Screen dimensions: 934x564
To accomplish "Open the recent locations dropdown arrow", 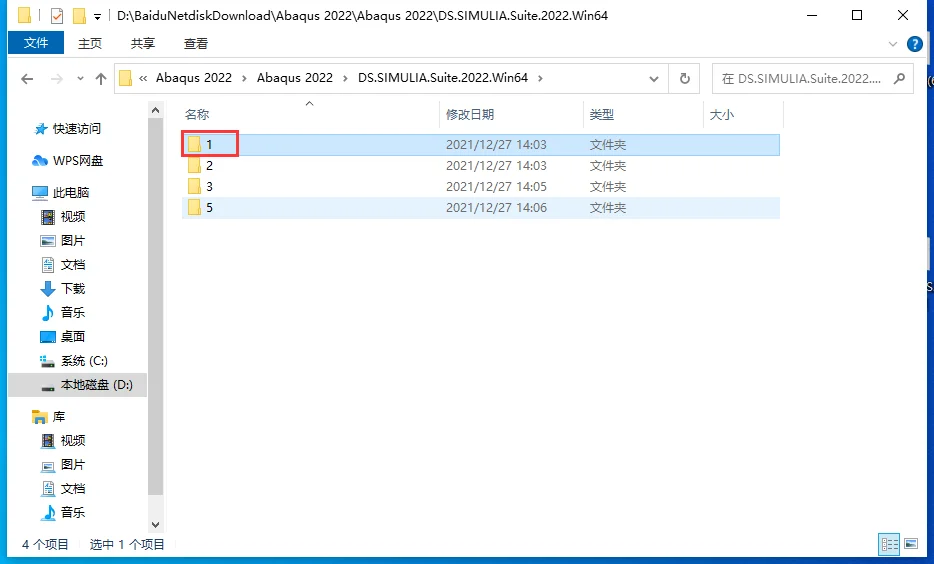I will [80, 79].
